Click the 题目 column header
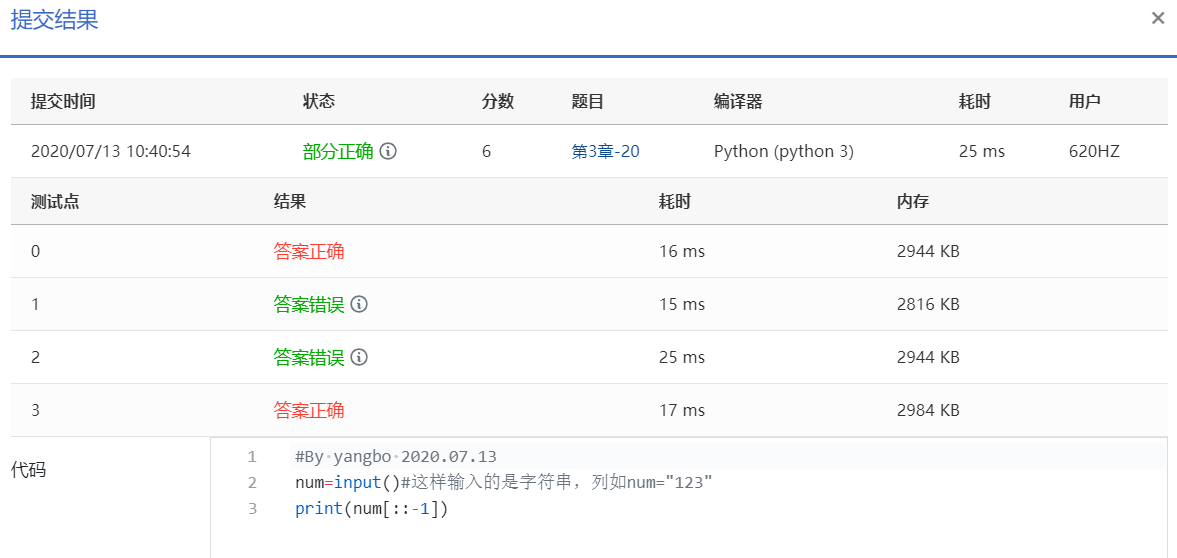1177x558 pixels. [x=588, y=101]
